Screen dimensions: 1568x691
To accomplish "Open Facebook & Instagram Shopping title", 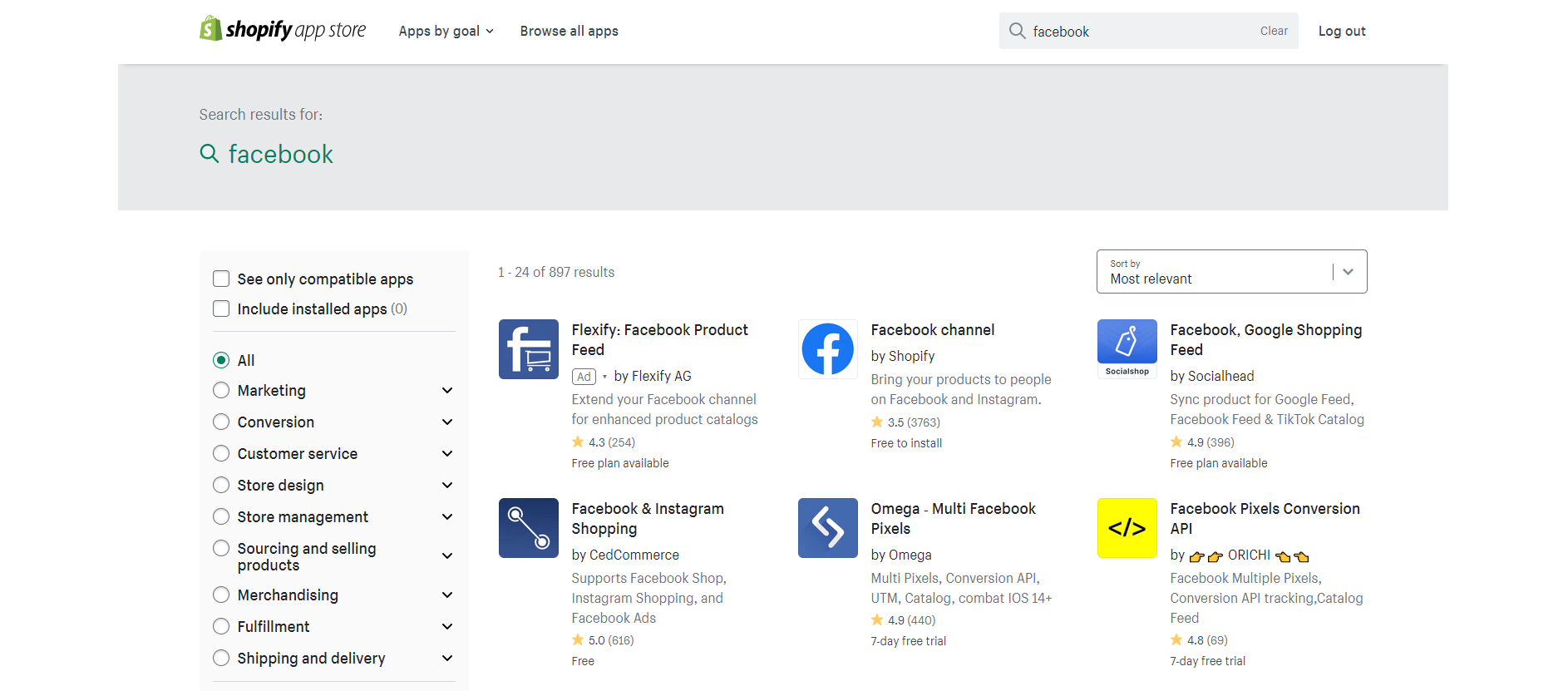I will [648, 518].
